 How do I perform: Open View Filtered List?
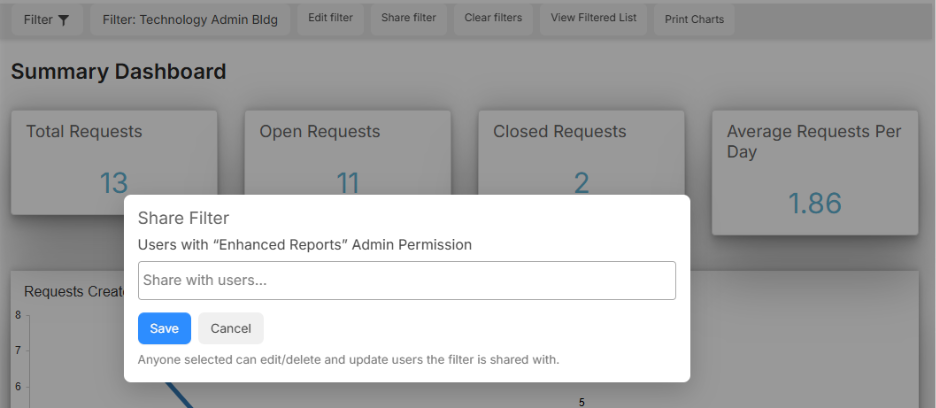click(x=593, y=18)
